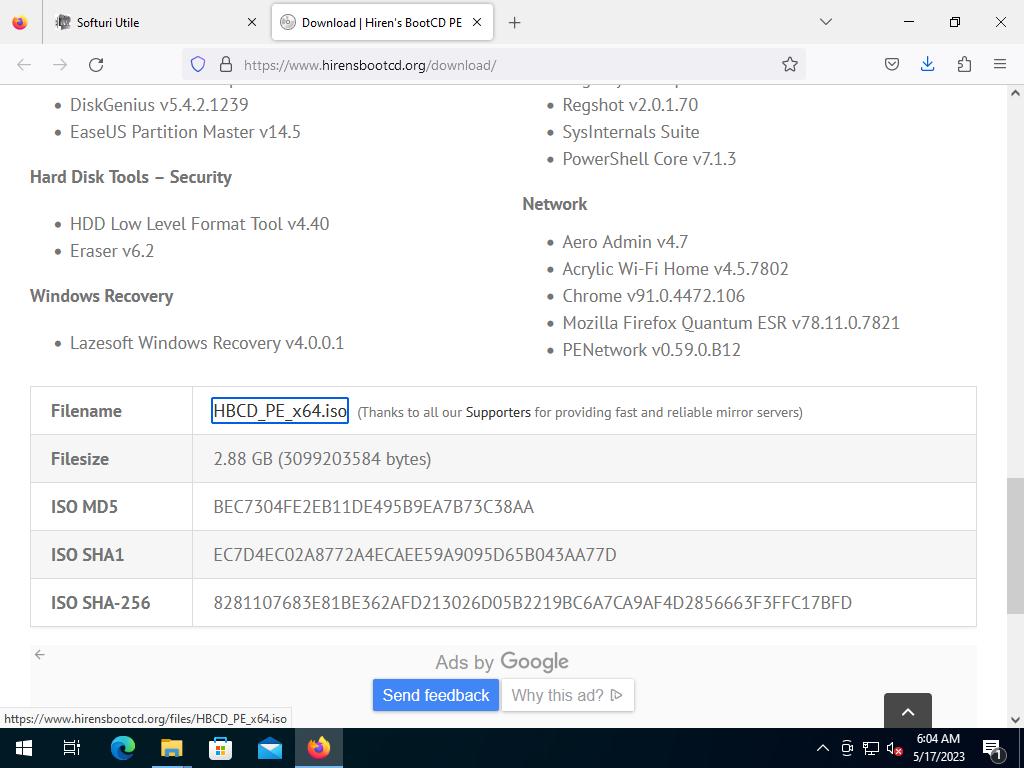Image resolution: width=1024 pixels, height=768 pixels.
Task: Click the scroll-to-top arrow button
Action: click(x=907, y=711)
